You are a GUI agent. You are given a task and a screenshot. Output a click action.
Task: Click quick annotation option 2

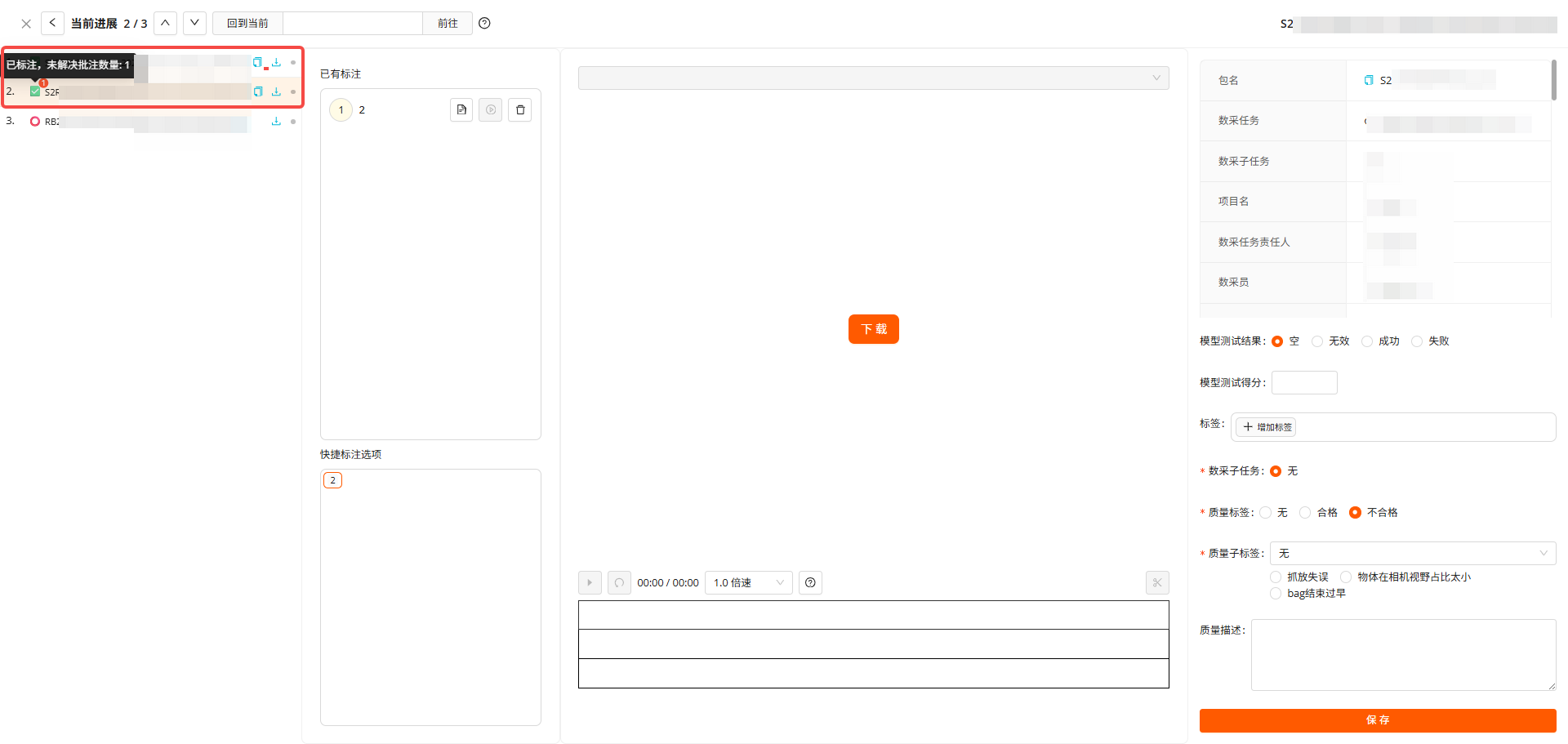[x=332, y=480]
